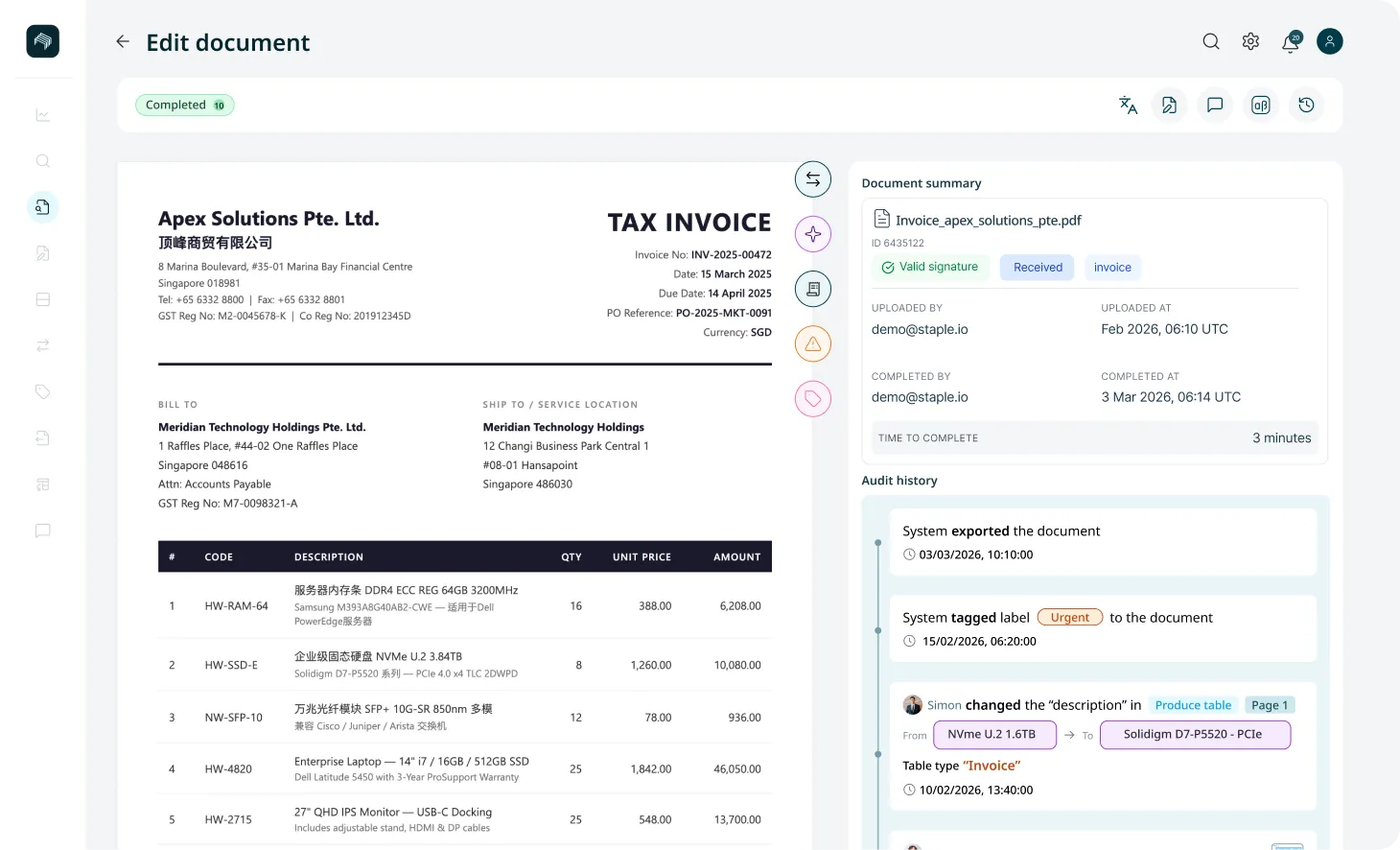This screenshot has height=850, width=1400.
Task: Open sidebar export file icon
Action: pyautogui.click(x=42, y=437)
